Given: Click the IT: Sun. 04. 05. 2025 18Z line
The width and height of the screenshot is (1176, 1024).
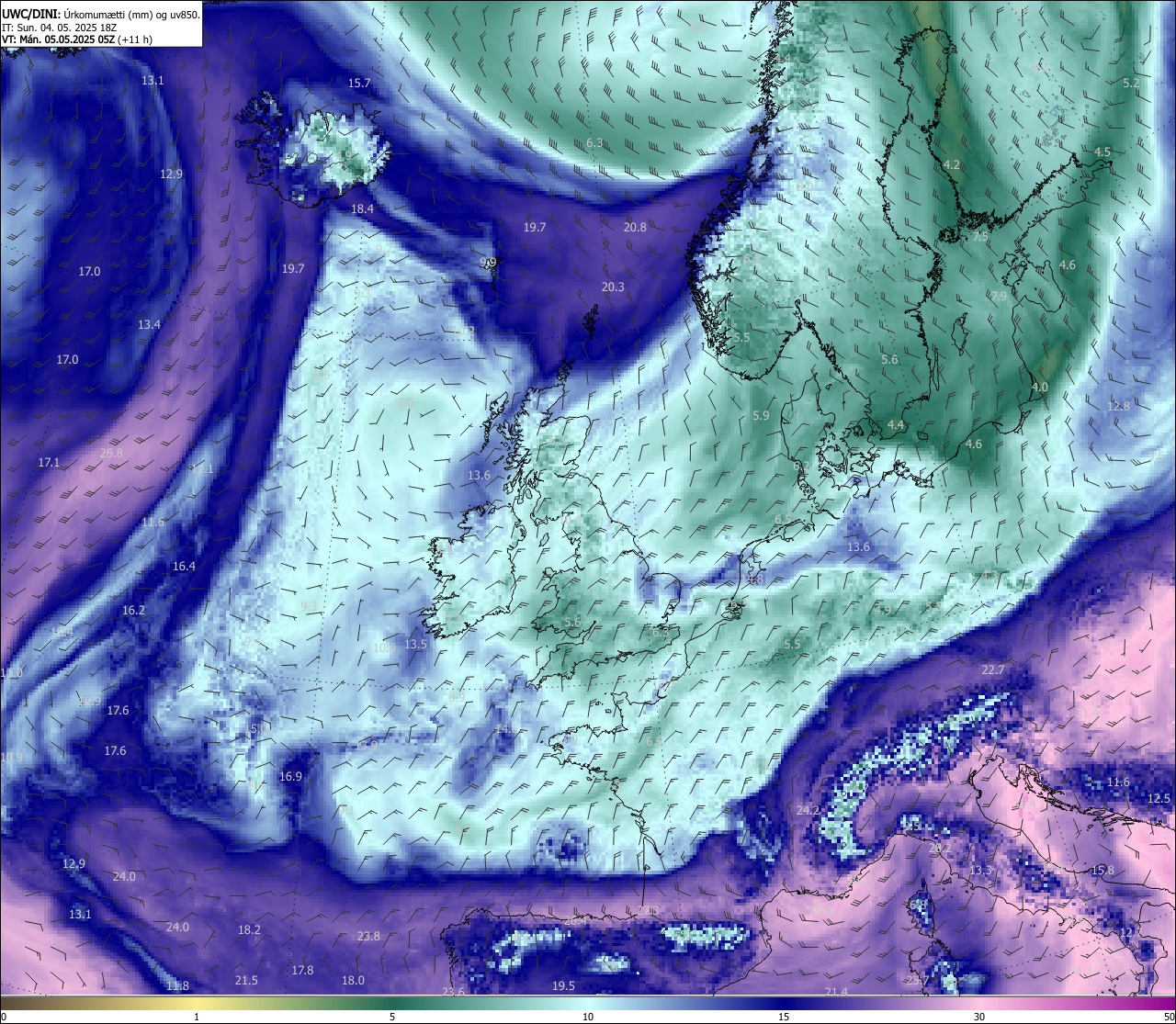Looking at the screenshot, I should (61, 28).
